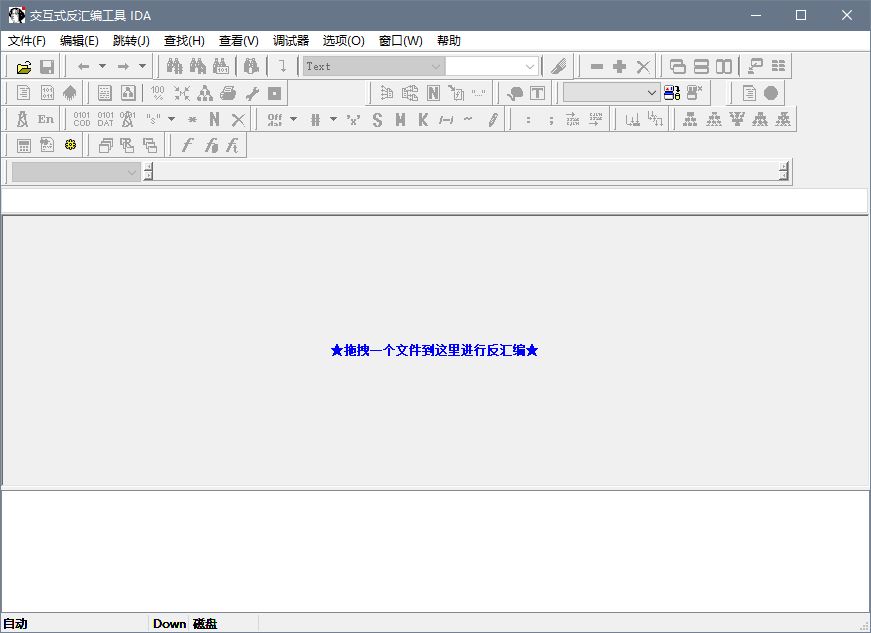Save the database with the disk icon

[47, 66]
